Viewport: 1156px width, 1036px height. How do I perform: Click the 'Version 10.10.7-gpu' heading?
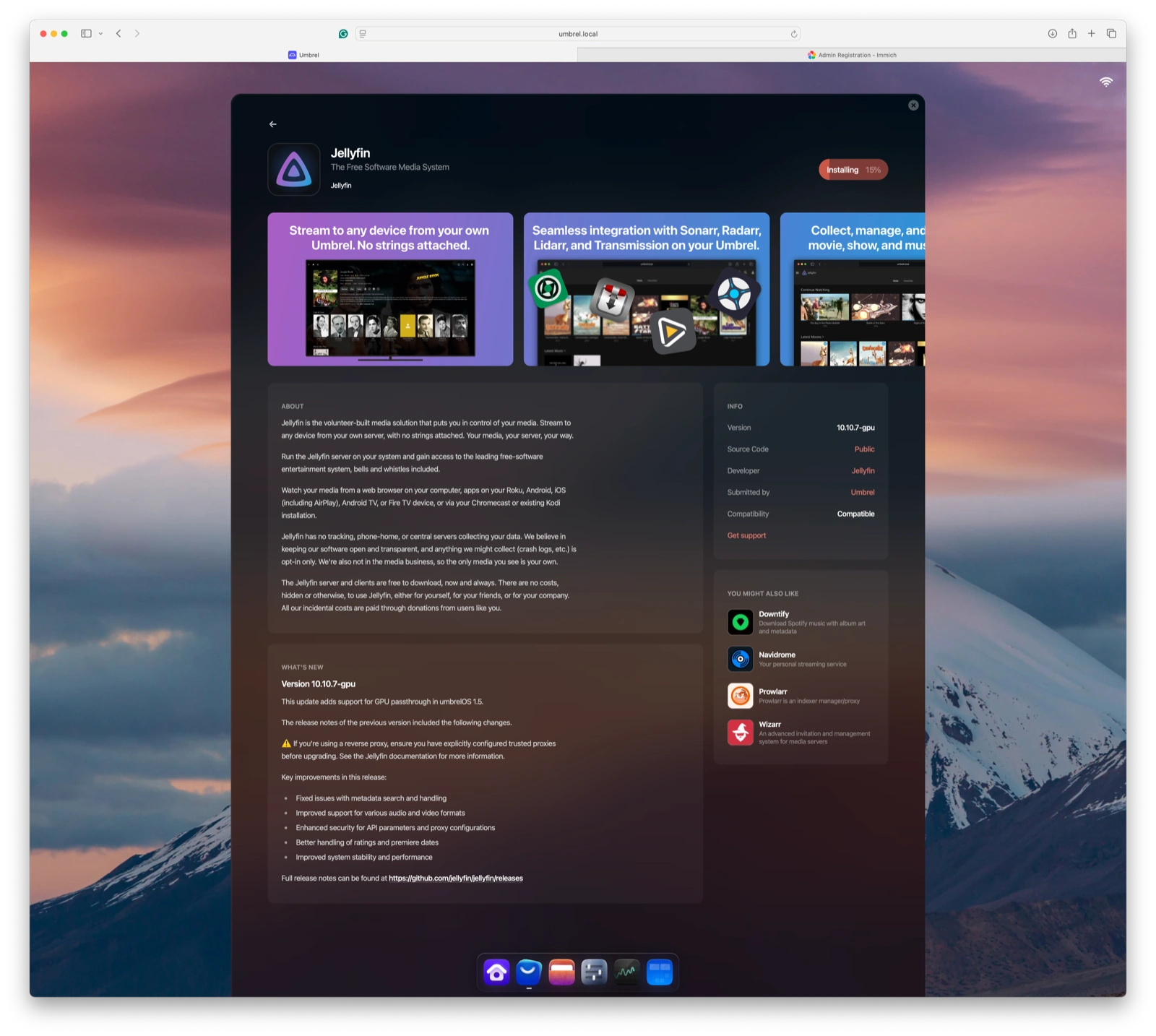pos(318,684)
